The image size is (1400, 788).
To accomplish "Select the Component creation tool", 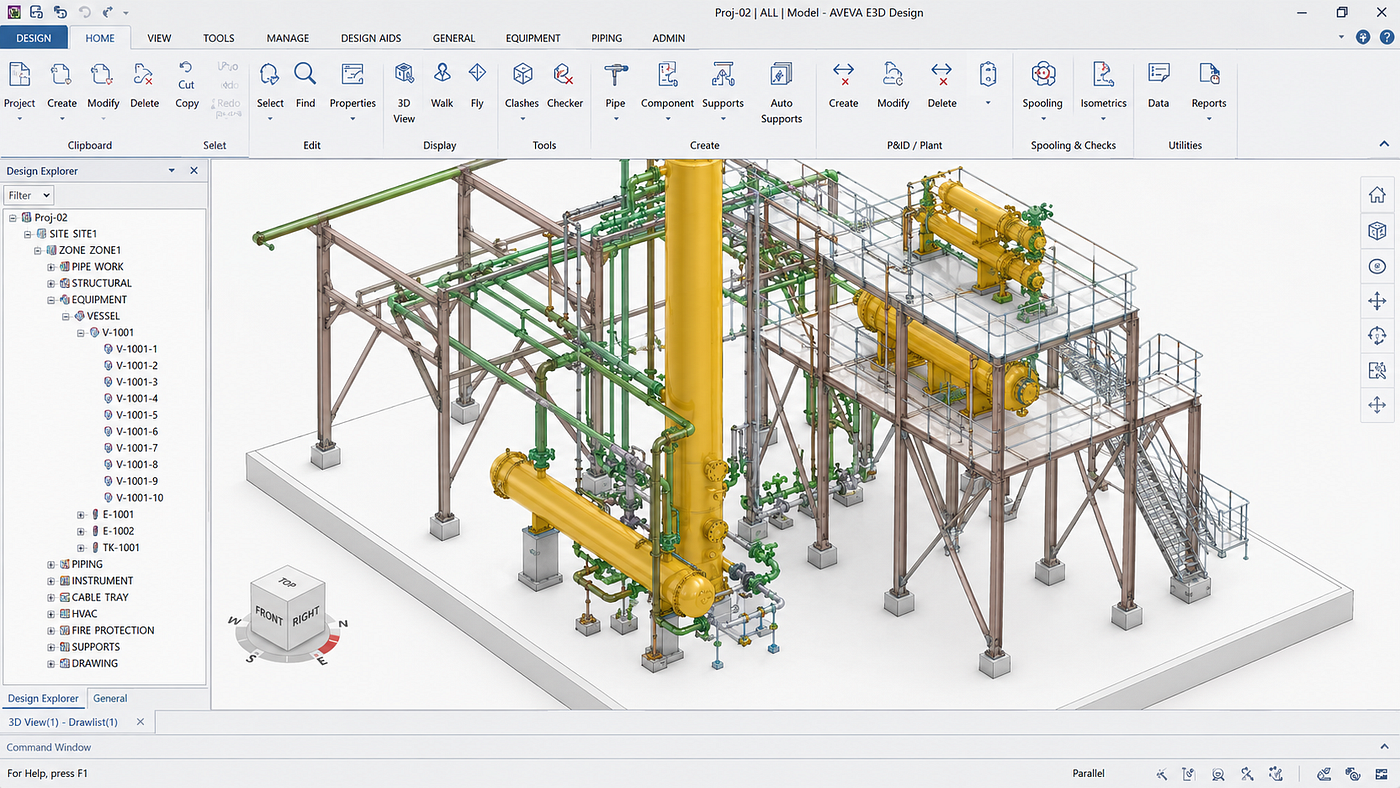I will coord(667,85).
